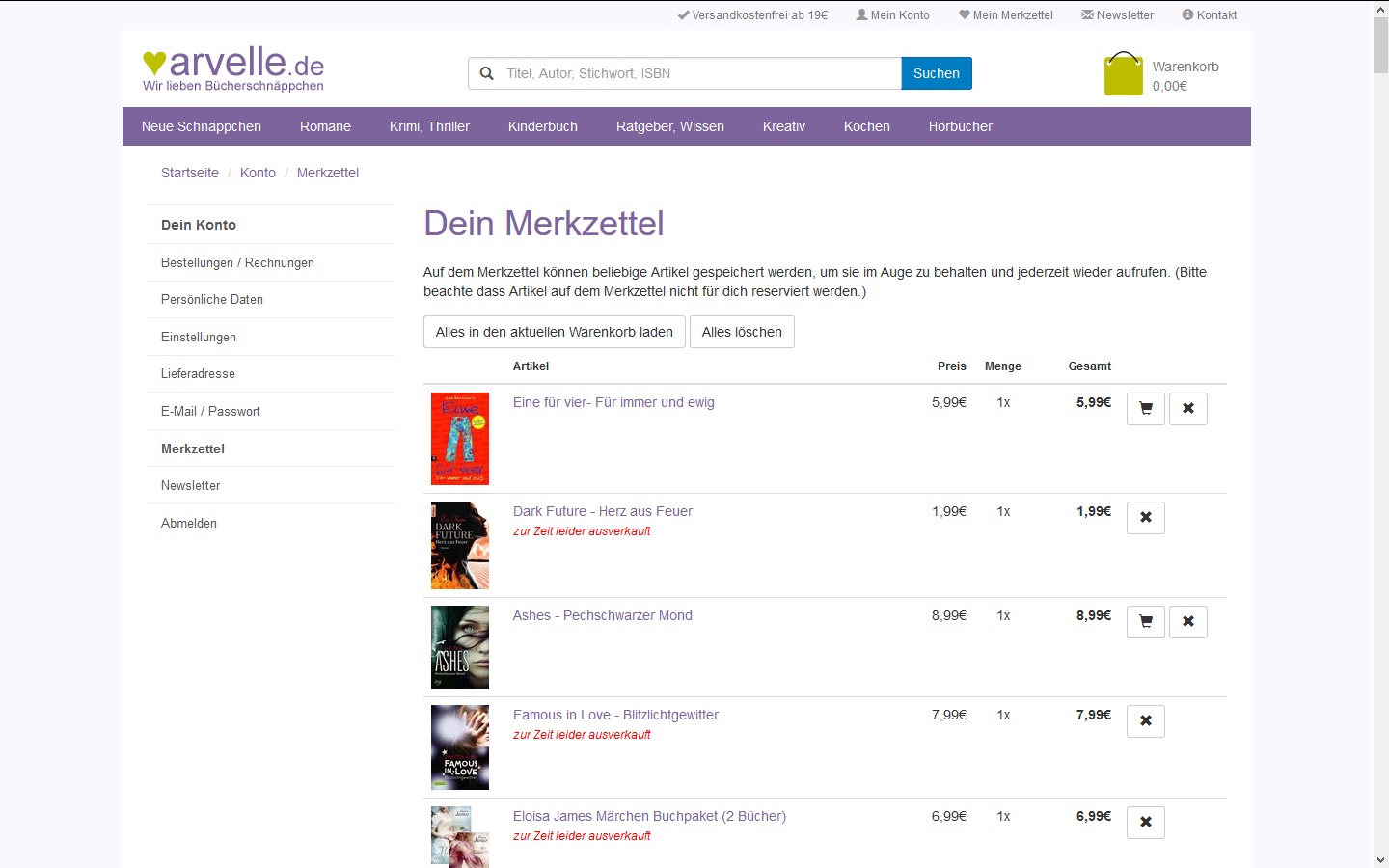Viewport: 1389px width, 868px height.
Task: Remove Eloisa James Märchen Buchpaket entry
Action: (1146, 823)
